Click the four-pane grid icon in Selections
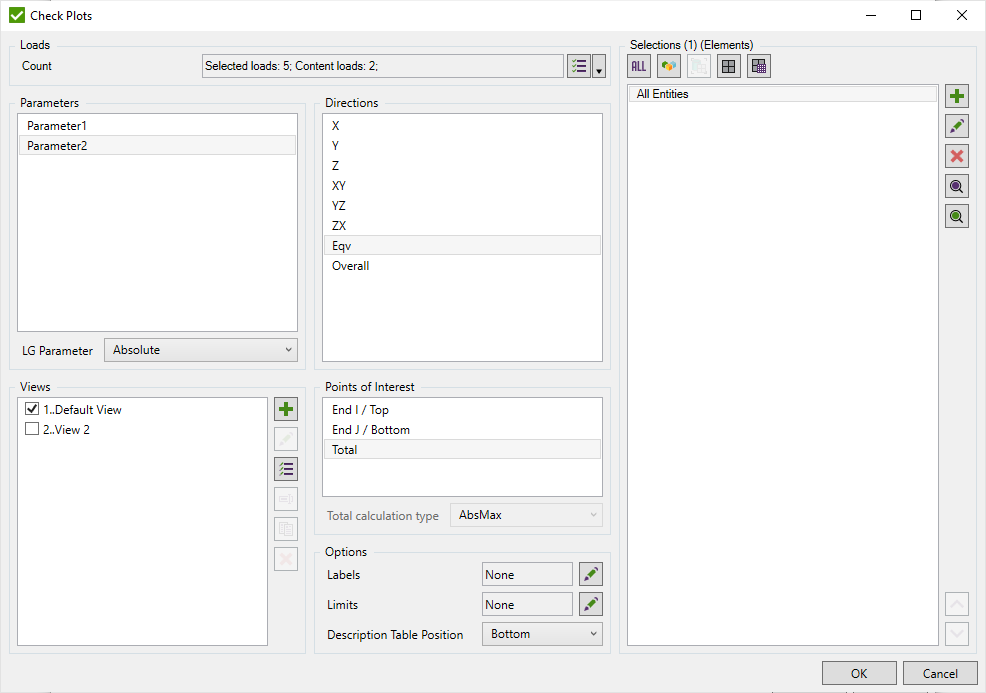Screen dimensions: 986x693 729,66
